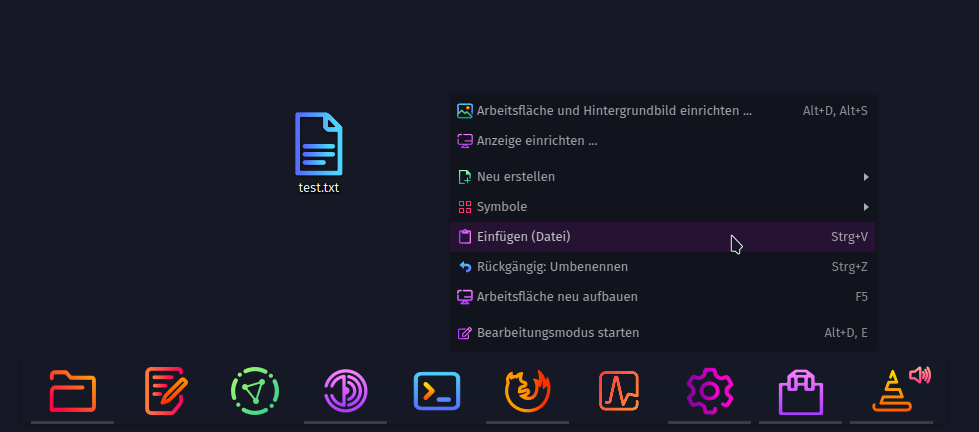Click undo arrow icon beside Rückgängig
Image resolution: width=979 pixels, height=432 pixels.
(465, 267)
